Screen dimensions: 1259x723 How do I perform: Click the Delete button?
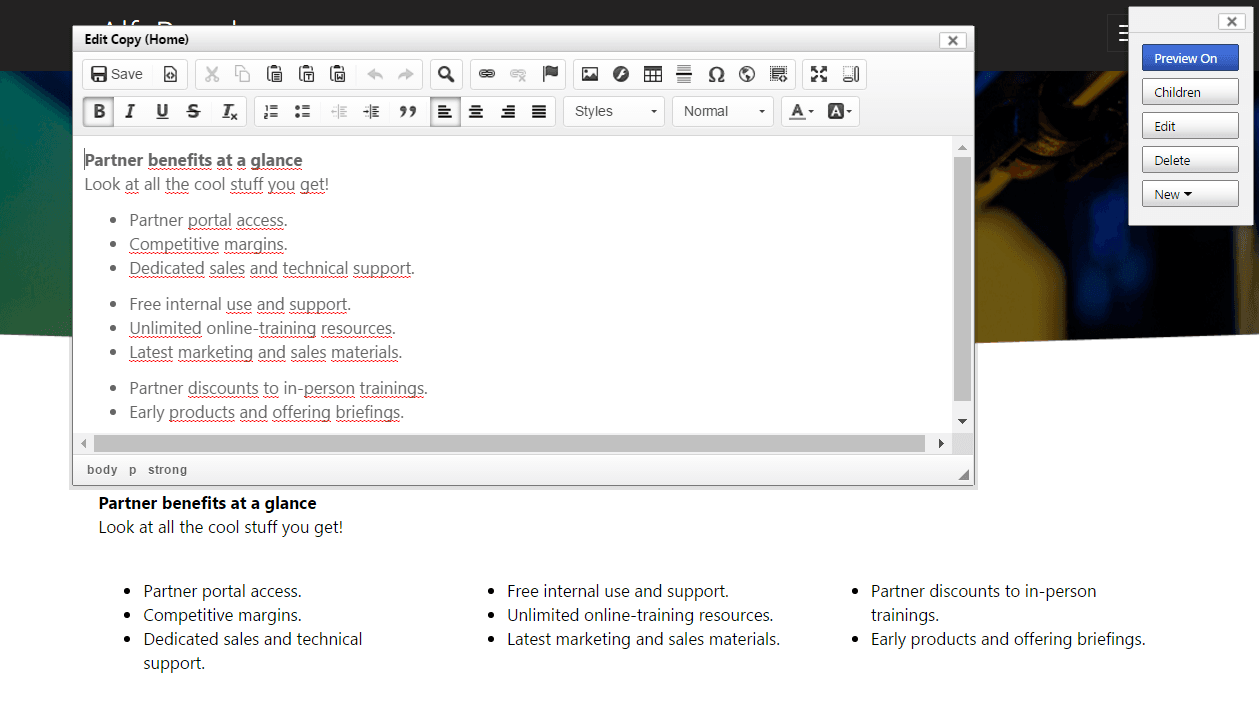click(1190, 160)
